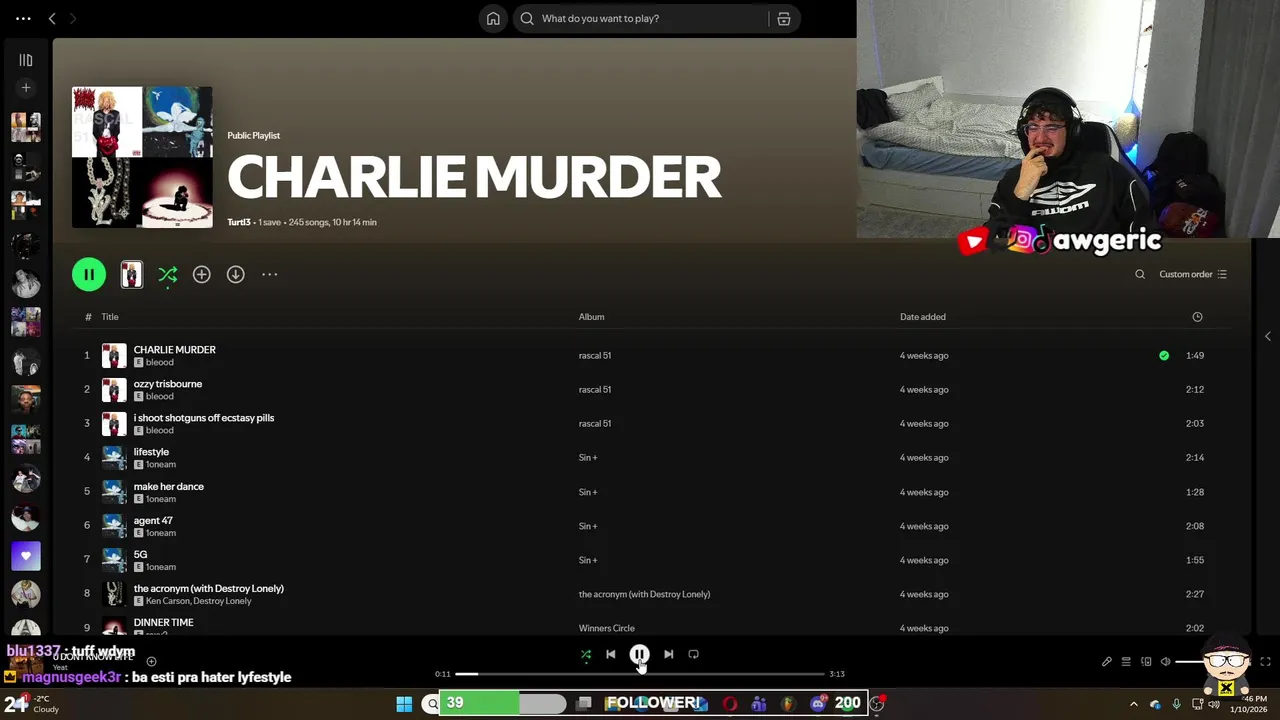Pause playback in bottom player bar

[639, 655]
